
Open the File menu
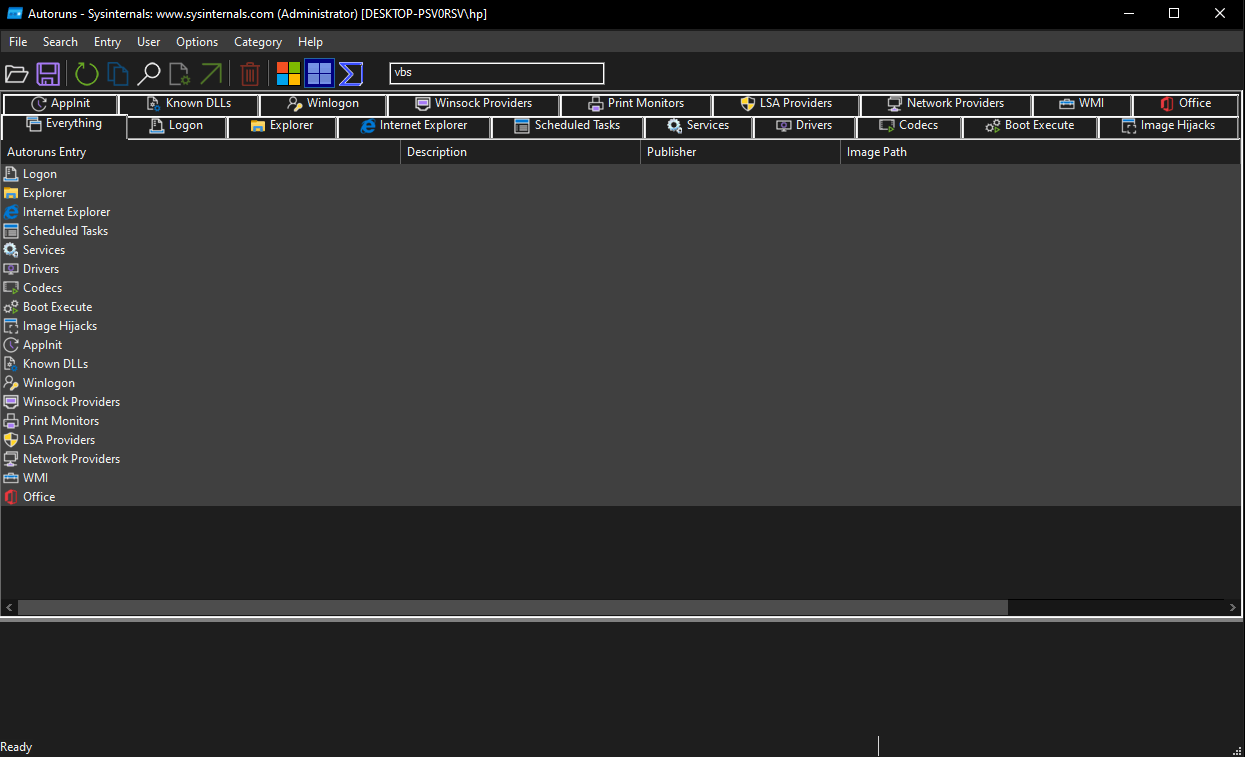[18, 42]
